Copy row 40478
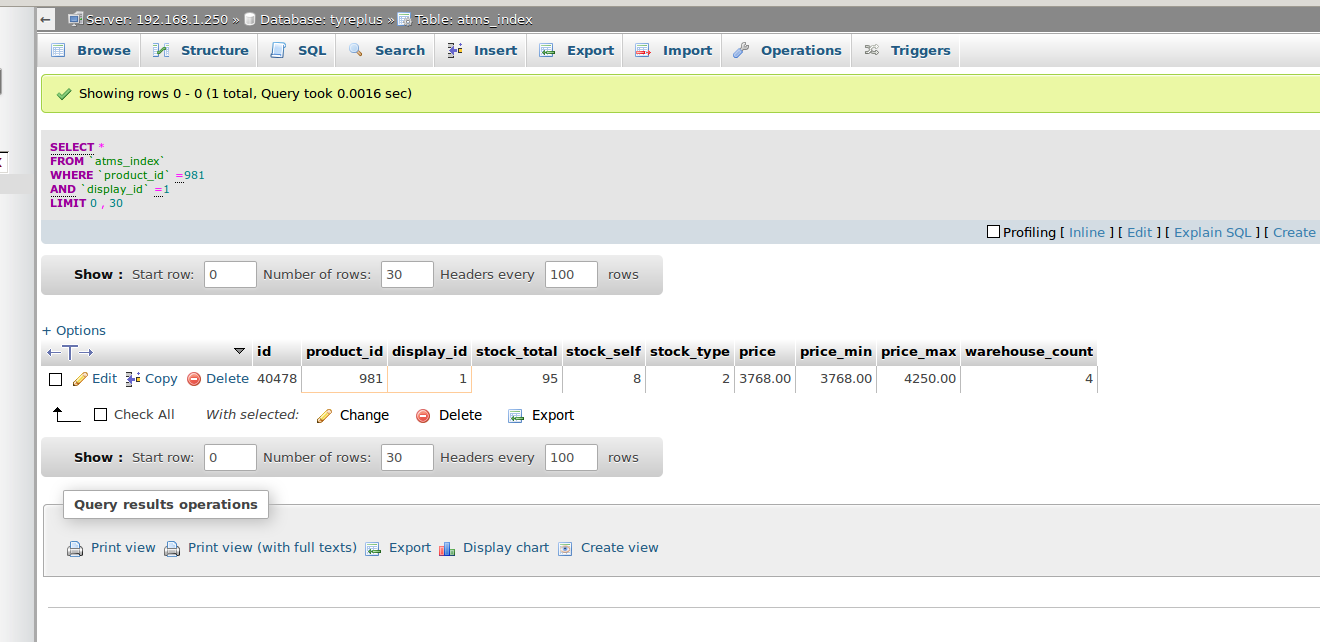 click(x=152, y=379)
